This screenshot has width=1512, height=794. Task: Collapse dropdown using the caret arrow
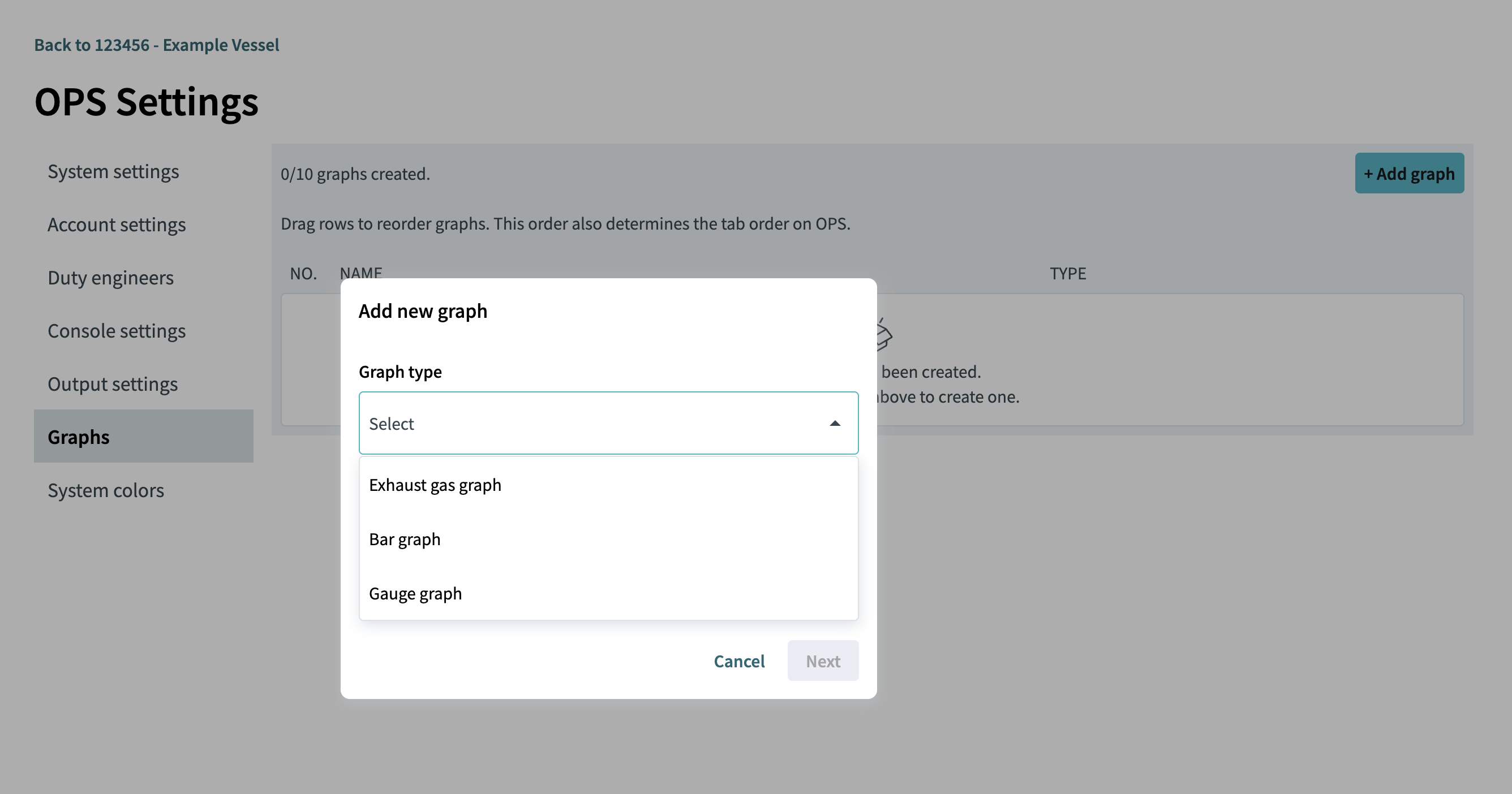pos(835,424)
